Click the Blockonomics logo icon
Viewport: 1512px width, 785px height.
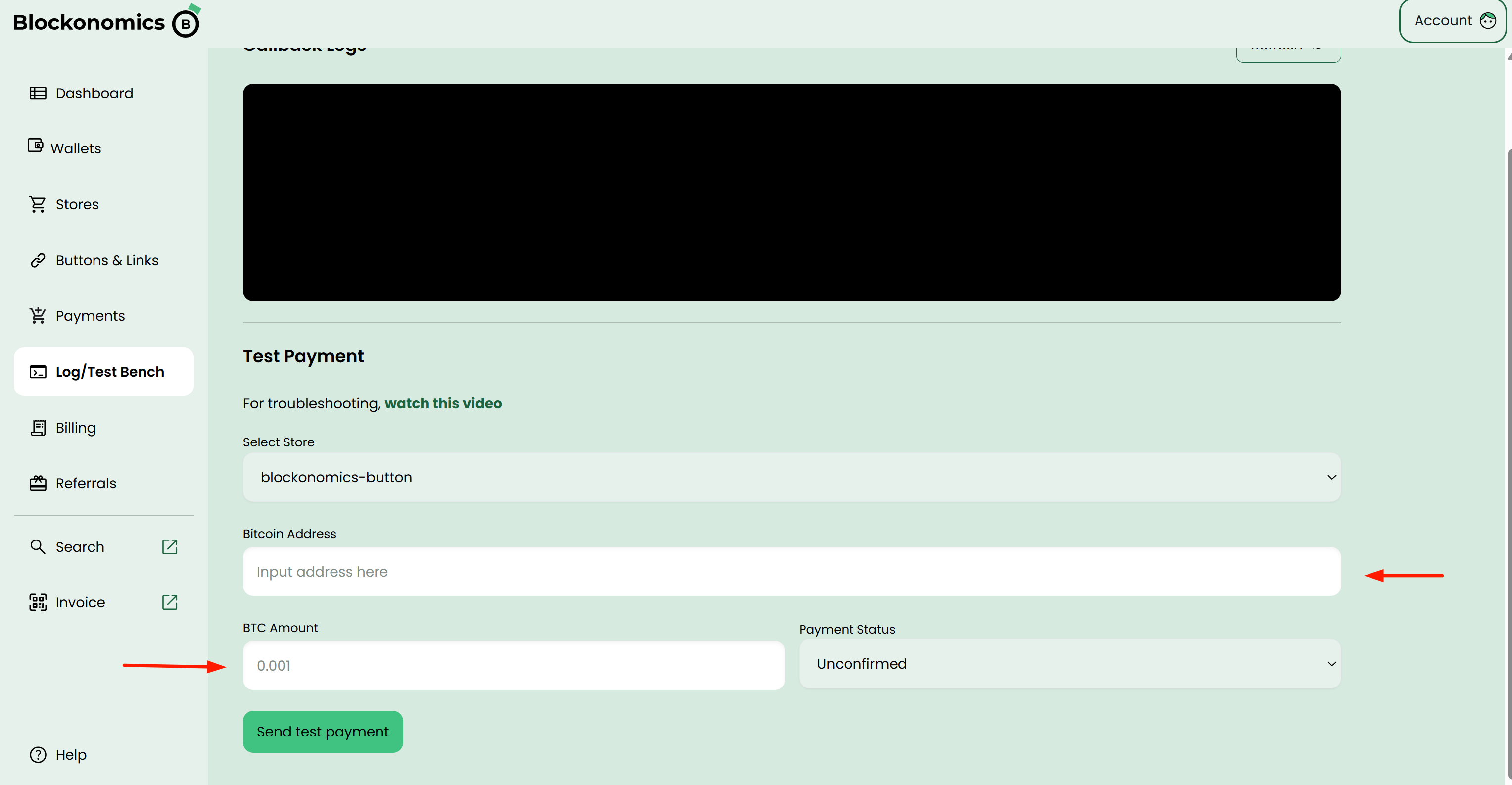coord(186,23)
